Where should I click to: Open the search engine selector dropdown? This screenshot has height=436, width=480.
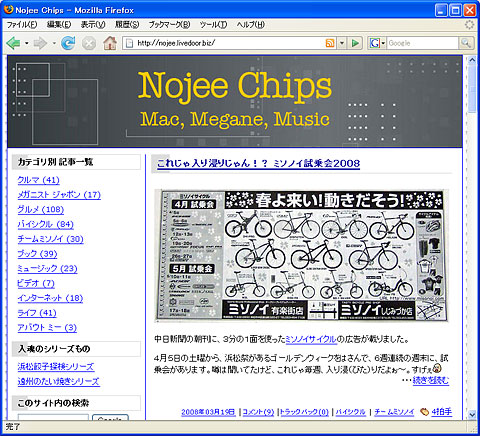tap(383, 43)
